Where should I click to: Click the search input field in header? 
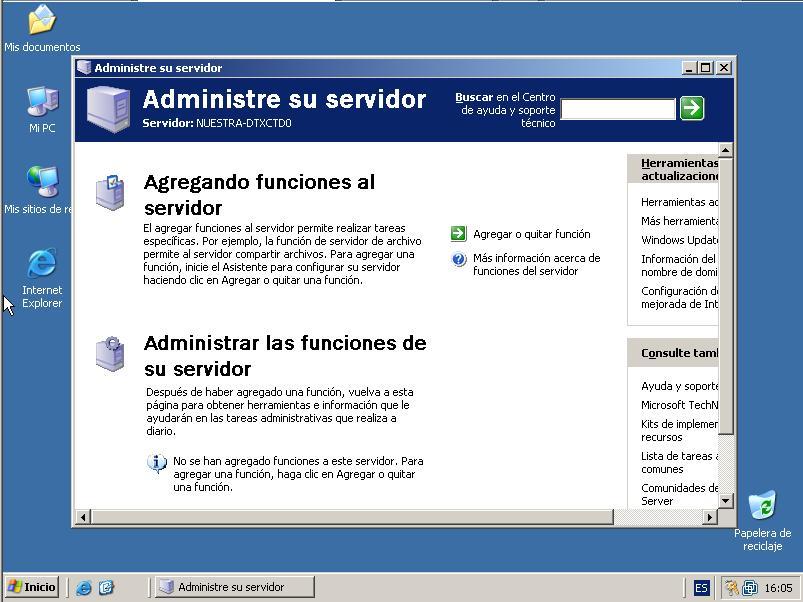click(618, 109)
